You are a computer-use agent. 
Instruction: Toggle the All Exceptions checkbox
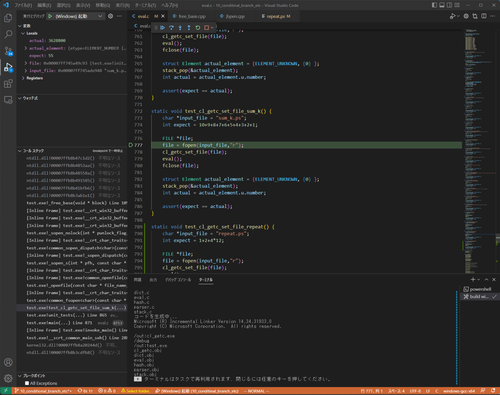27,383
